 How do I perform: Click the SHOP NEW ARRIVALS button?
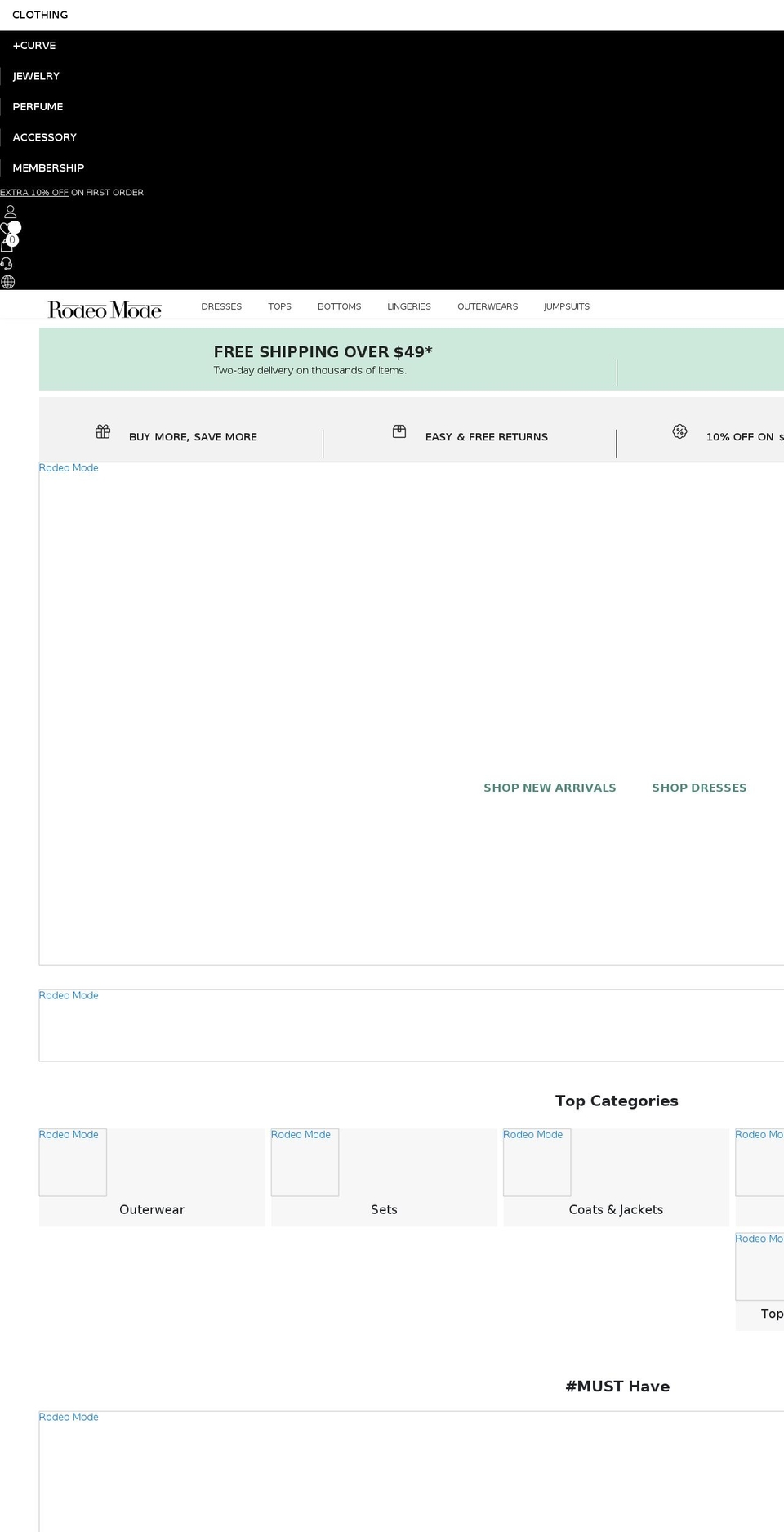pyautogui.click(x=550, y=788)
